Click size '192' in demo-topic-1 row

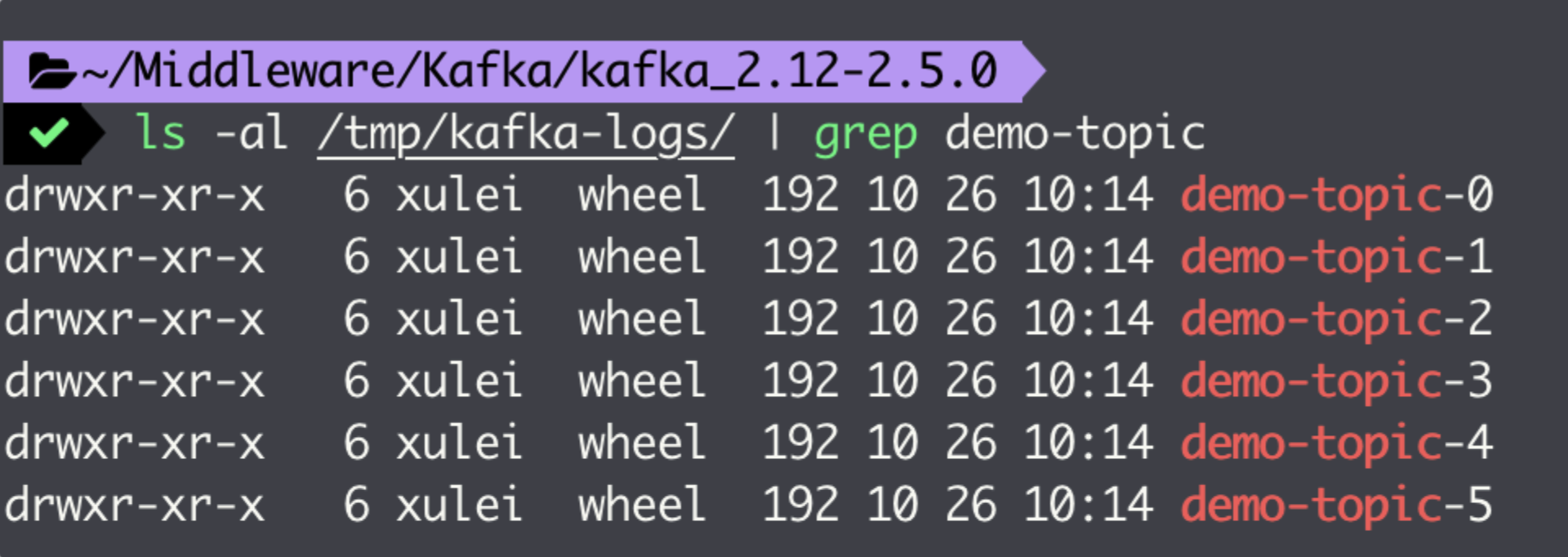click(x=800, y=256)
